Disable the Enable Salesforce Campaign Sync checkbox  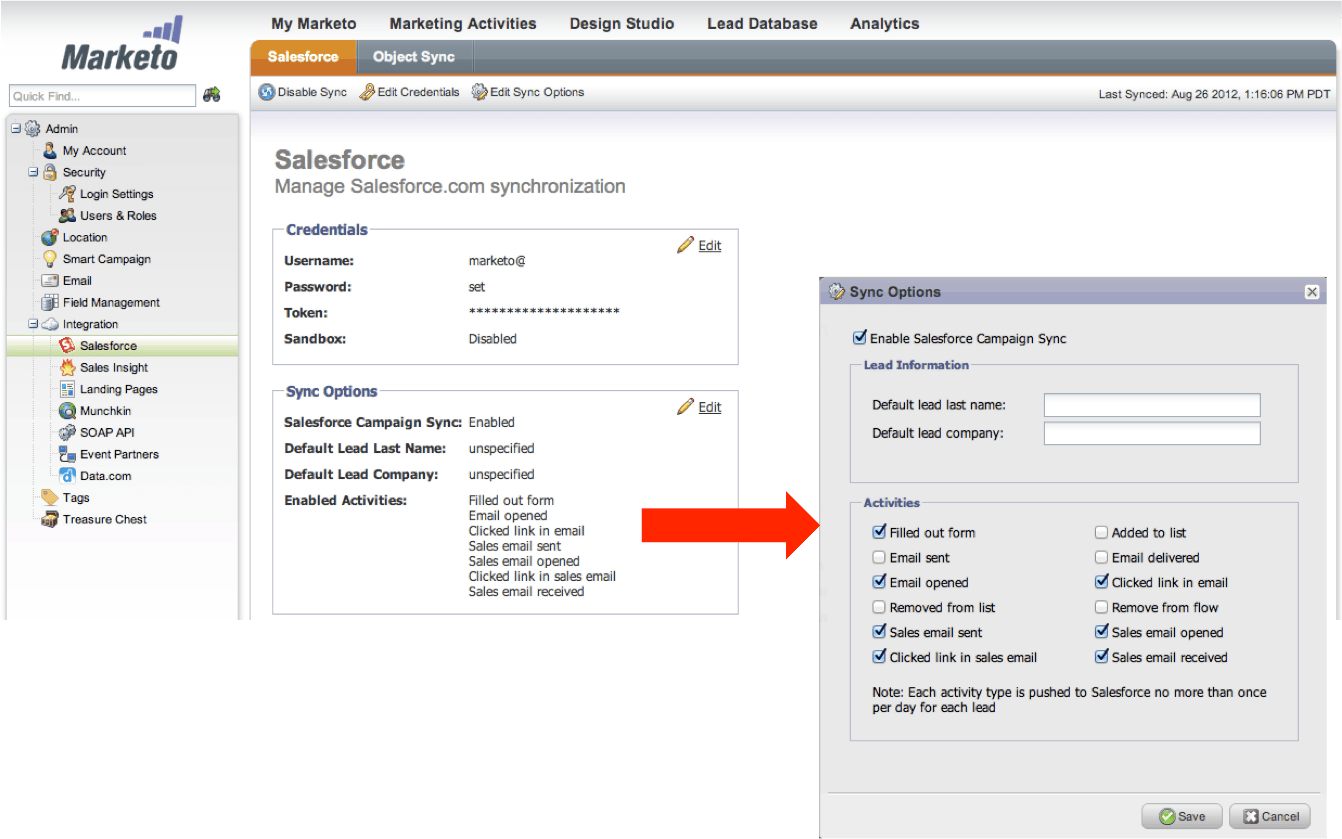[x=859, y=337]
